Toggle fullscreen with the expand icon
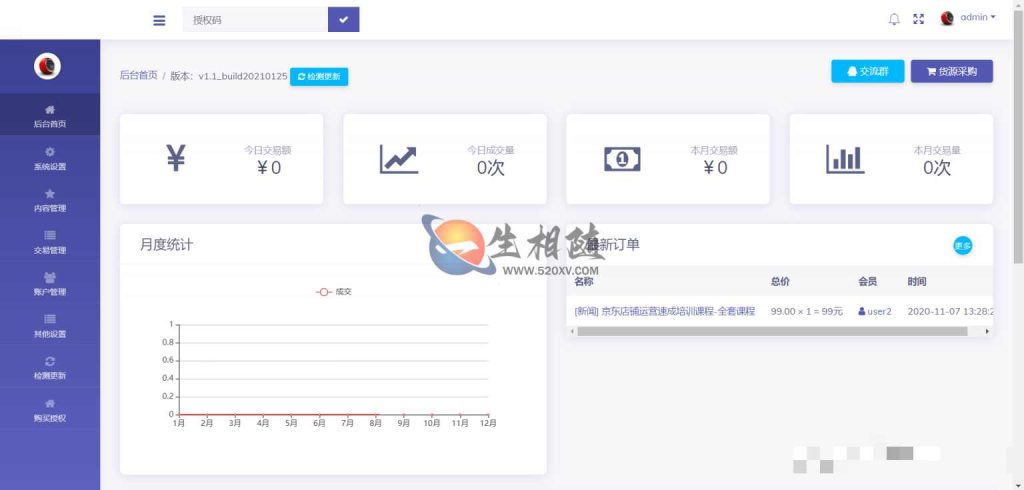Viewport: 1024px width, 490px height. pos(919,19)
